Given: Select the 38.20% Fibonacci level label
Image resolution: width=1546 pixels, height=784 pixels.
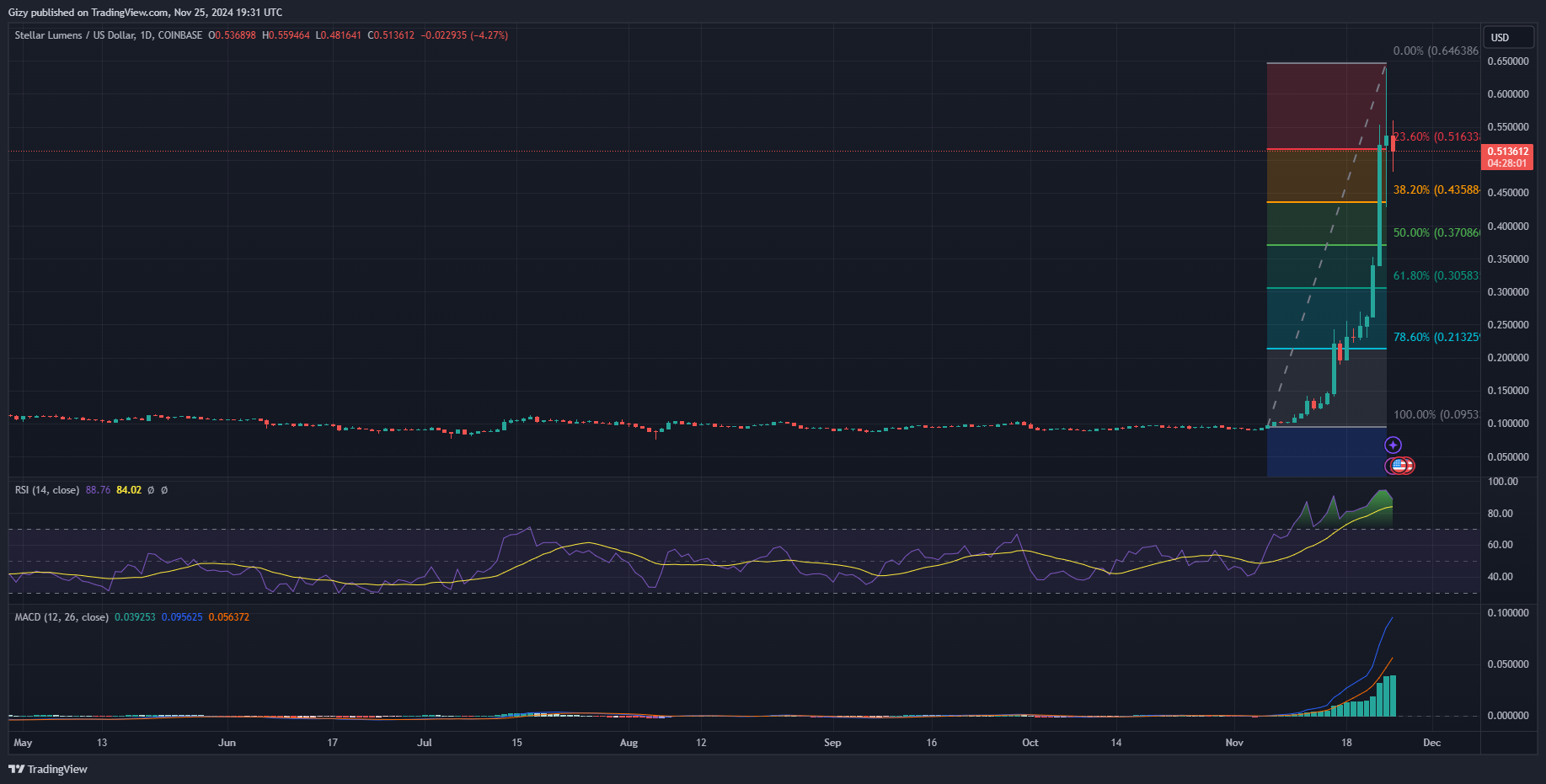Looking at the screenshot, I should pos(1436,189).
